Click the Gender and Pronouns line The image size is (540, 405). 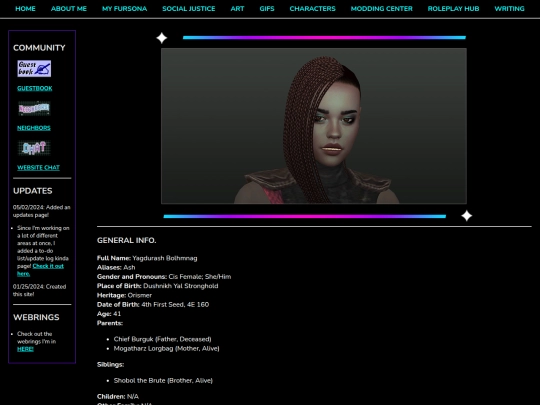[x=164, y=277]
